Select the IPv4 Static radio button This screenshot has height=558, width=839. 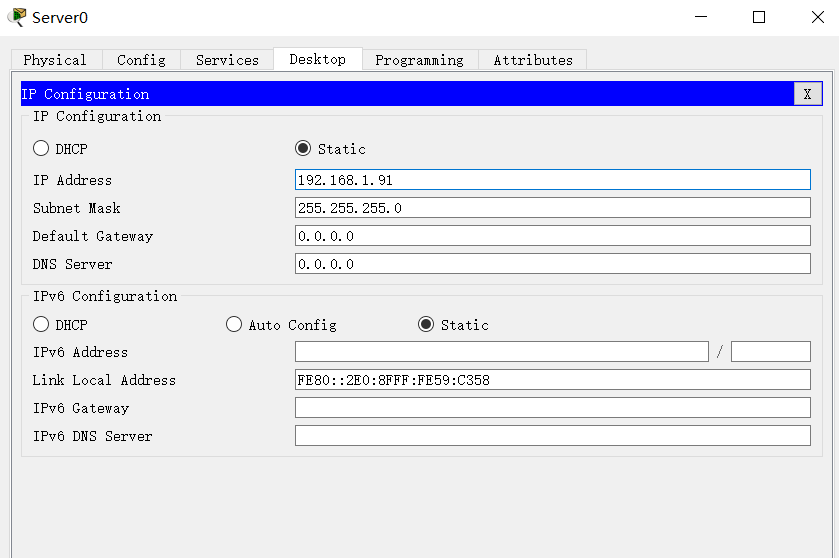pos(303,148)
